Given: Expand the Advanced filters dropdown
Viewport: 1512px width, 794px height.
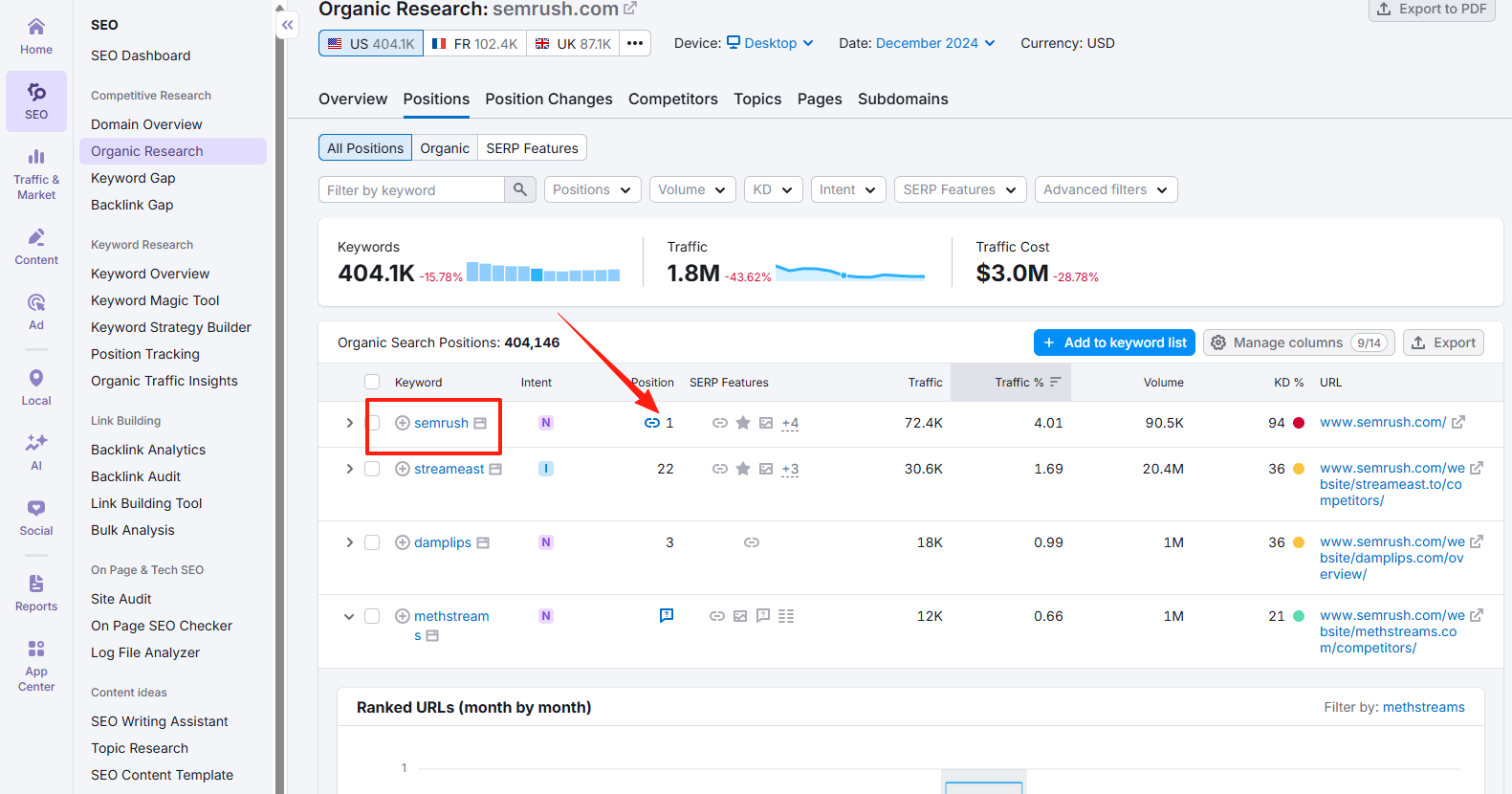Looking at the screenshot, I should pyautogui.click(x=1106, y=189).
